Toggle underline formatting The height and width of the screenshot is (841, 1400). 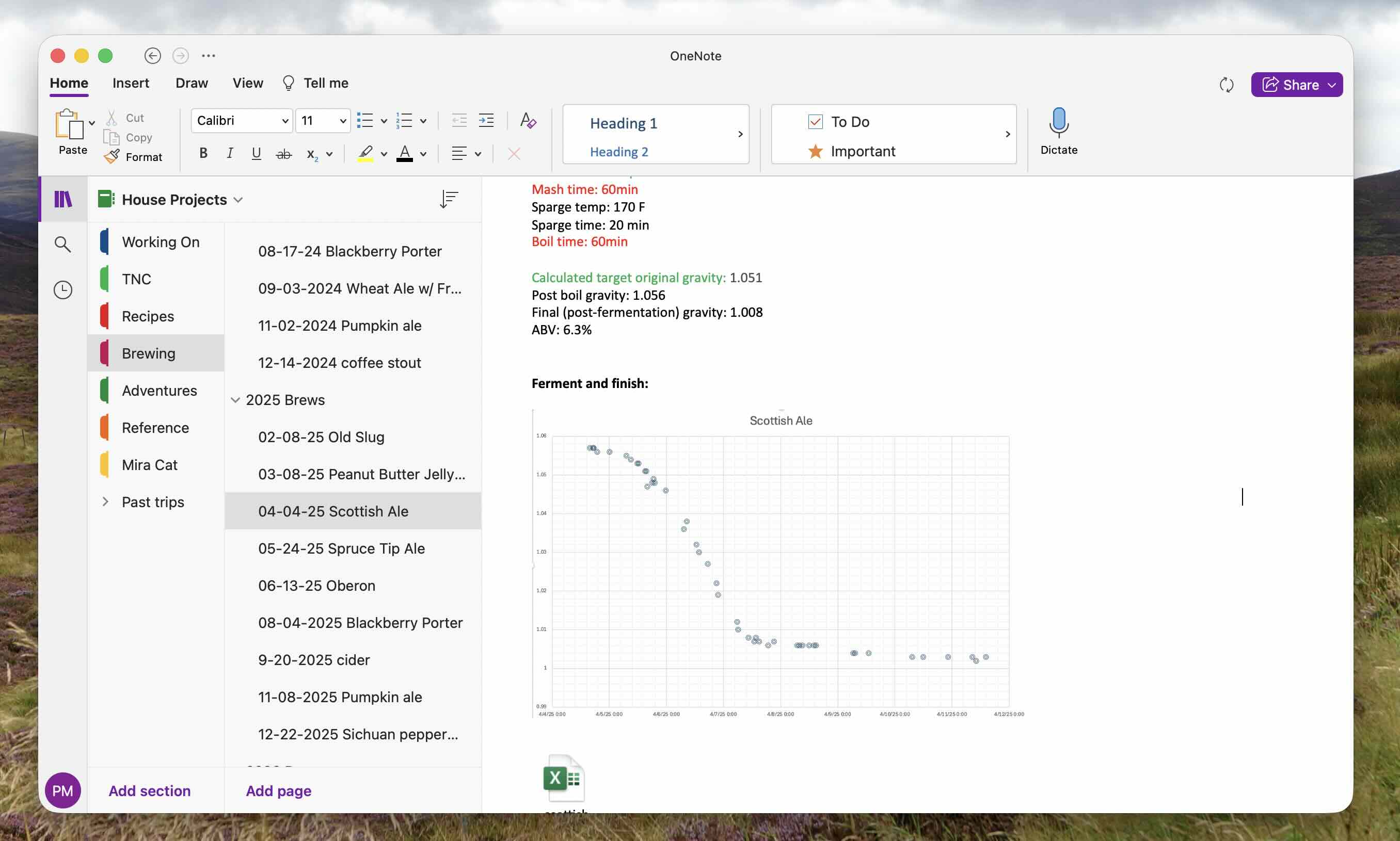point(256,154)
